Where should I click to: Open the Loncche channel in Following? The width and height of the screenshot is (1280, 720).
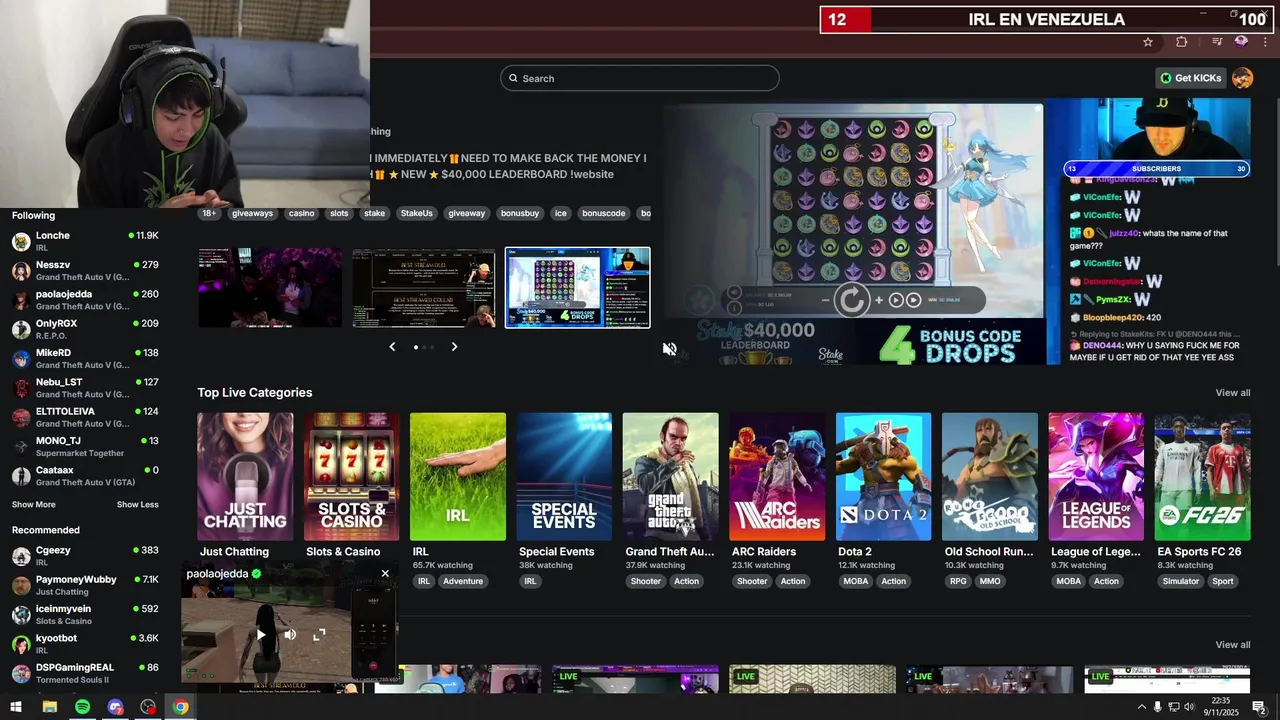click(x=85, y=241)
